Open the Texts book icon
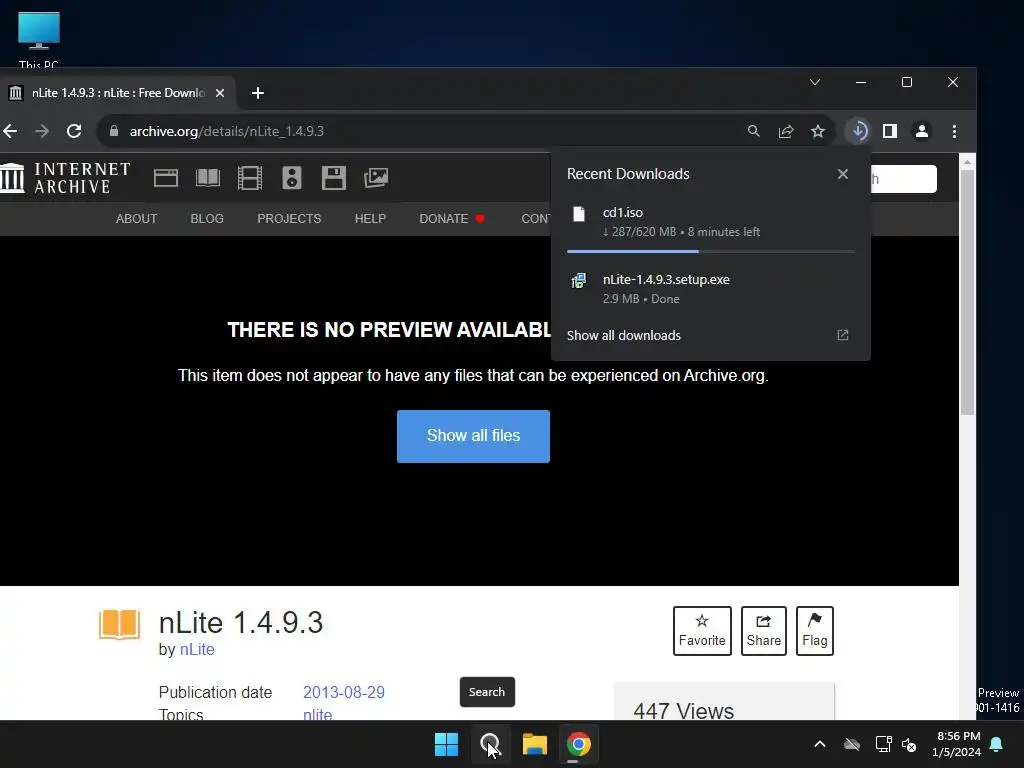The image size is (1024, 768). (208, 178)
